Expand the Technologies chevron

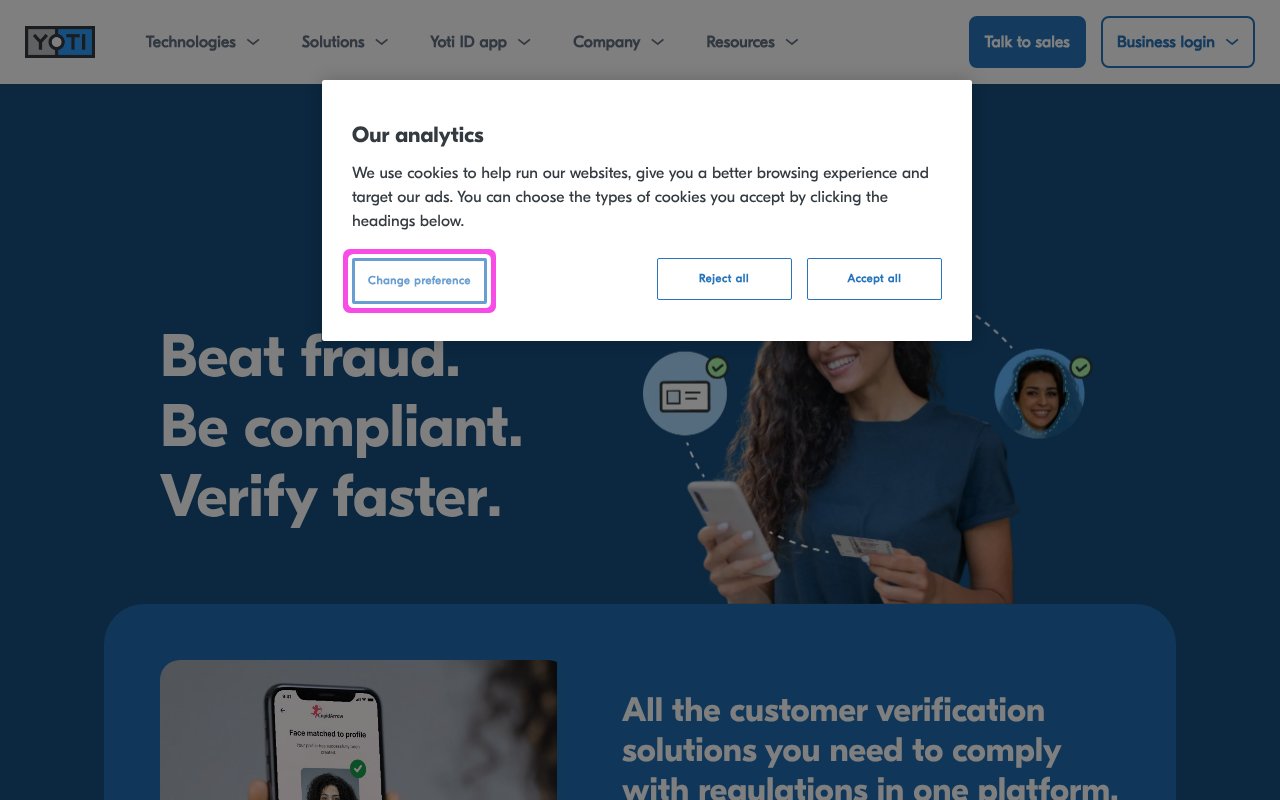[x=253, y=42]
